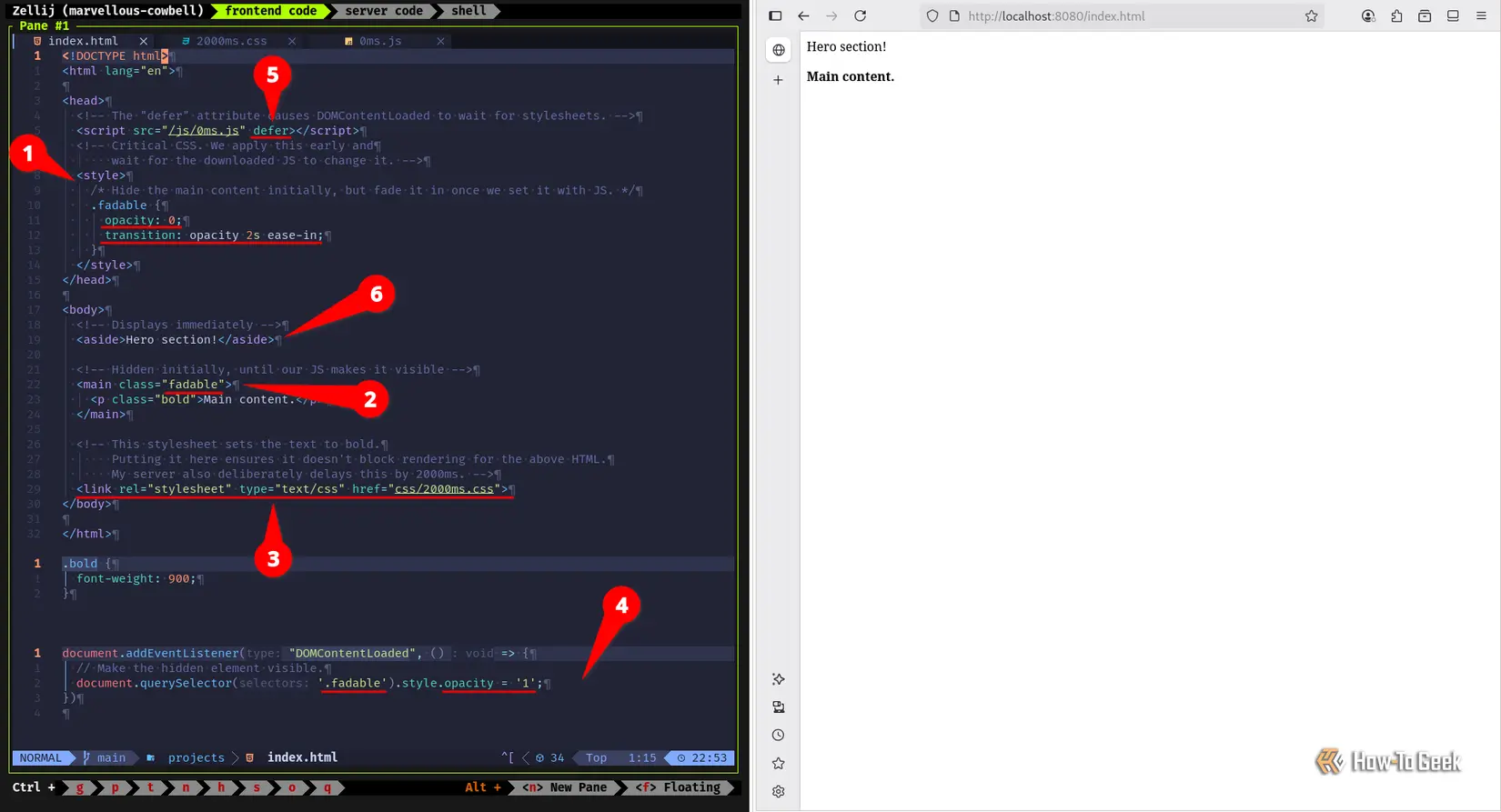Open the history clock sidebar icon
Viewport: 1501px width, 812px height.
(779, 736)
